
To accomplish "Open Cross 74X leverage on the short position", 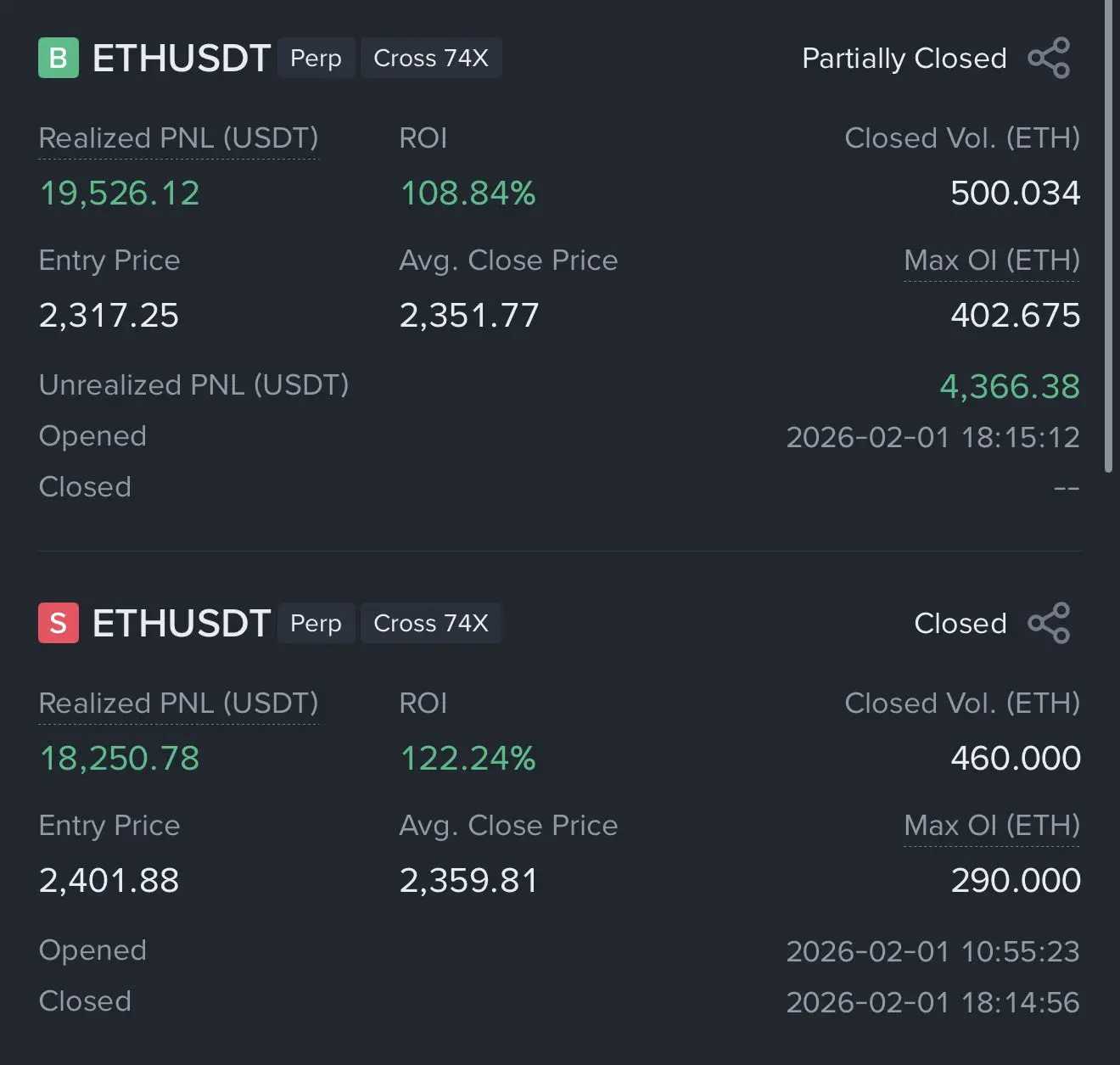I will (x=431, y=623).
